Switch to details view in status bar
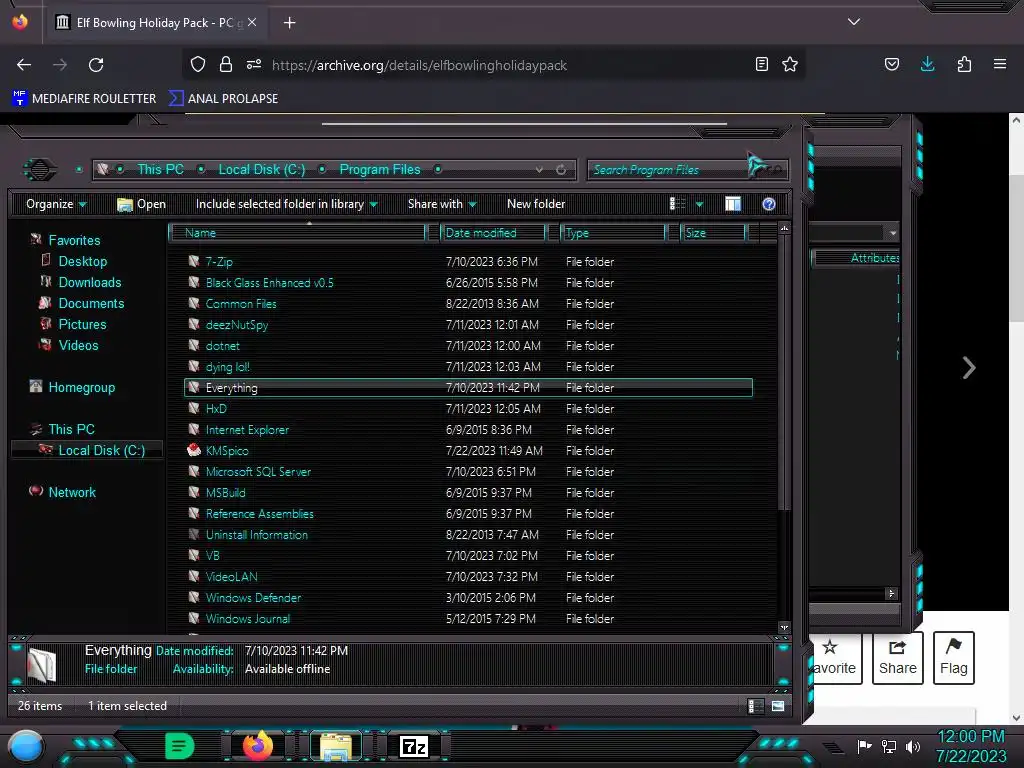Viewport: 1024px width, 768px height. click(756, 706)
